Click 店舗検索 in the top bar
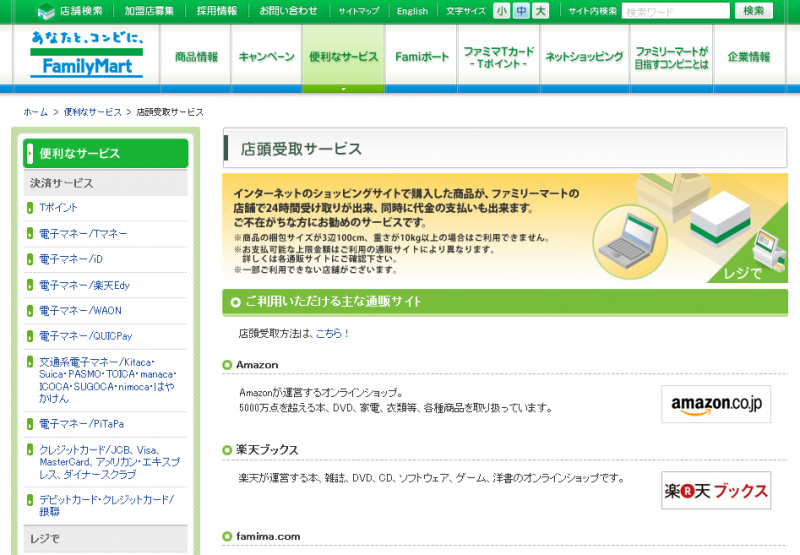The image size is (800, 555). 81,11
